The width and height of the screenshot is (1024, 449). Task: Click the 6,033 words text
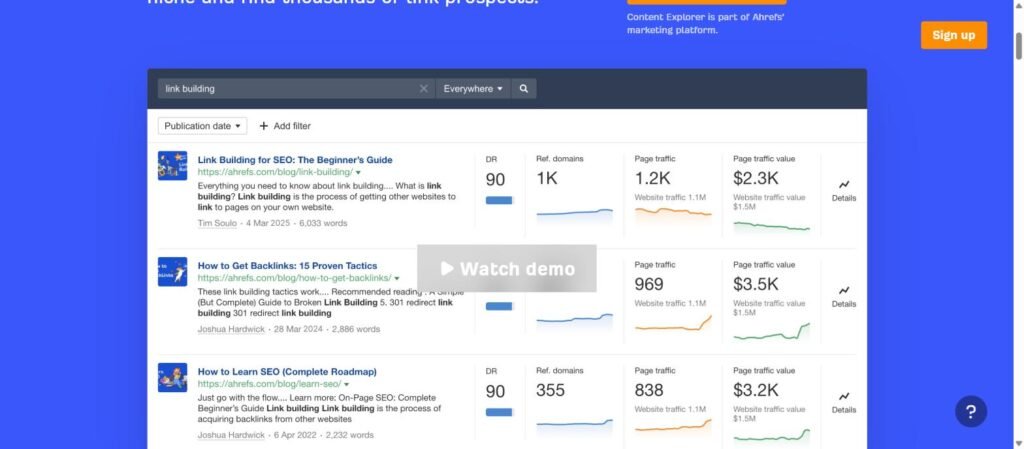[323, 223]
